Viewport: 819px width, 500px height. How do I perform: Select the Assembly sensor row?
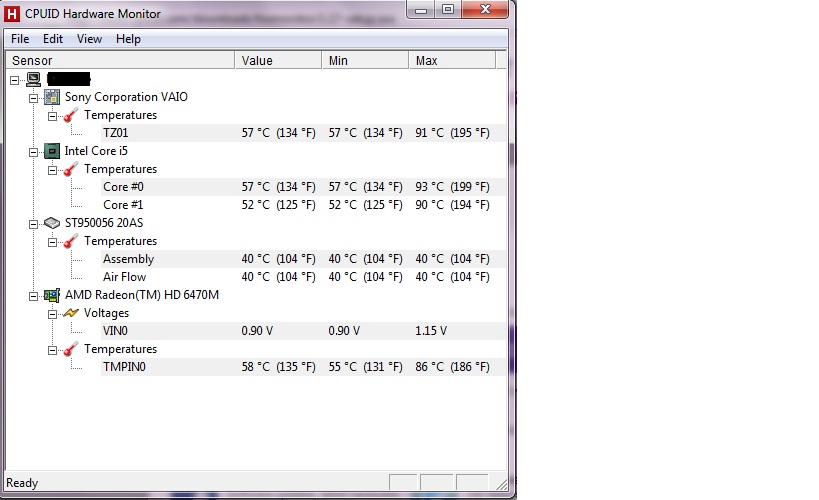pos(303,259)
